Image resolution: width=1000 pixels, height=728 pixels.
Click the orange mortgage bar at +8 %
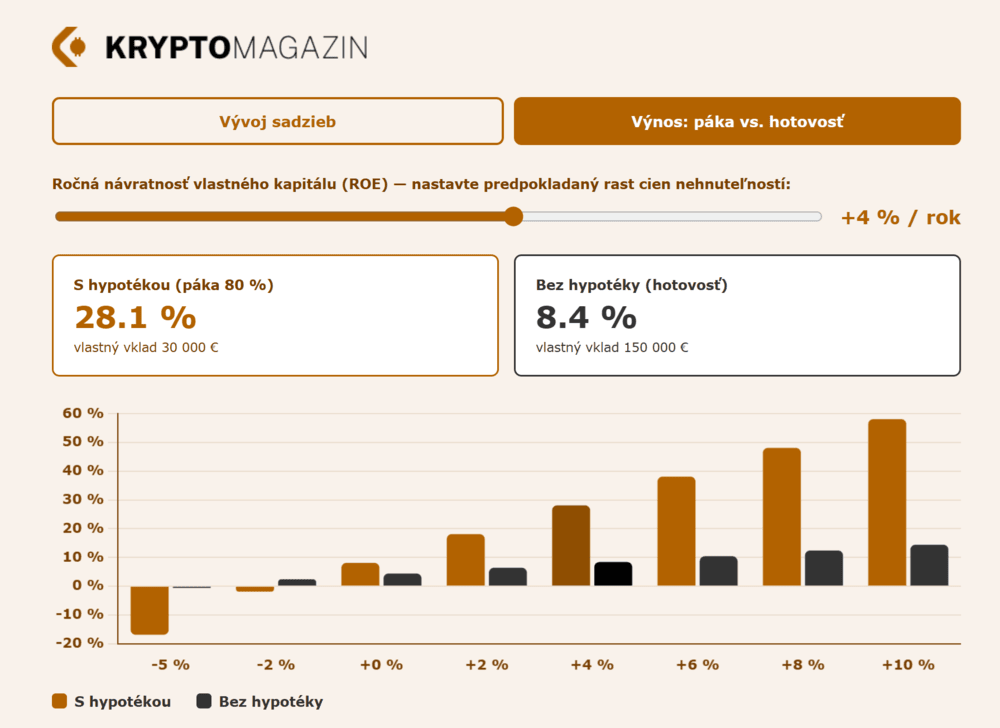click(x=782, y=516)
